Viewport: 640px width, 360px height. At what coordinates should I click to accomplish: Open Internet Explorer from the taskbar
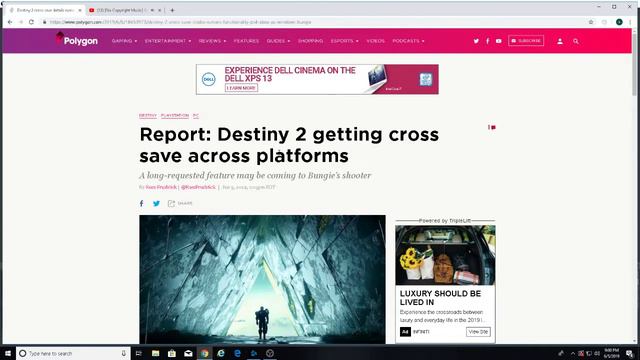pyautogui.click(x=221, y=353)
